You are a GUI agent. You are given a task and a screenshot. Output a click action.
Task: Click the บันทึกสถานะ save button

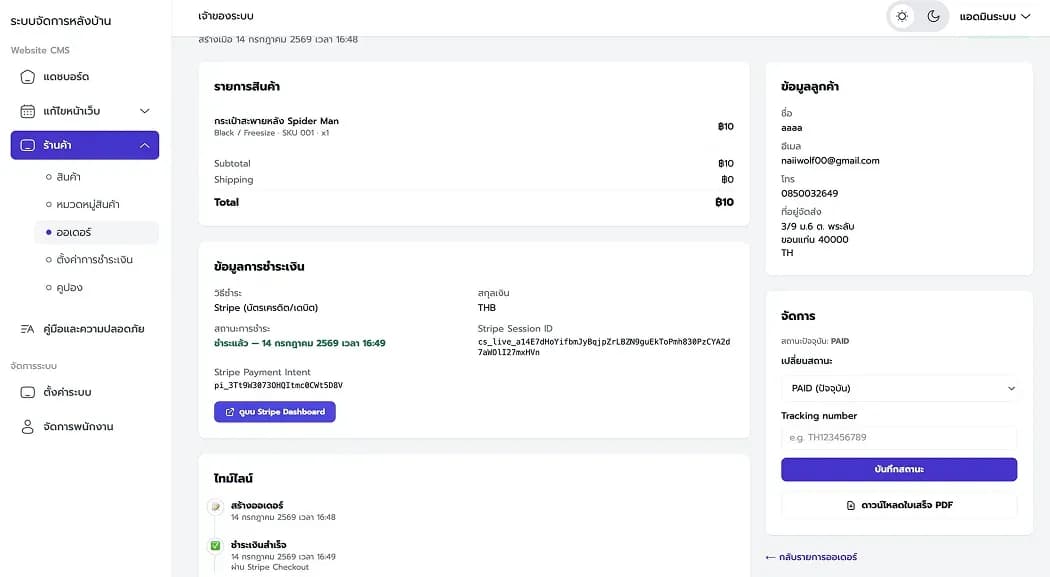pos(899,469)
